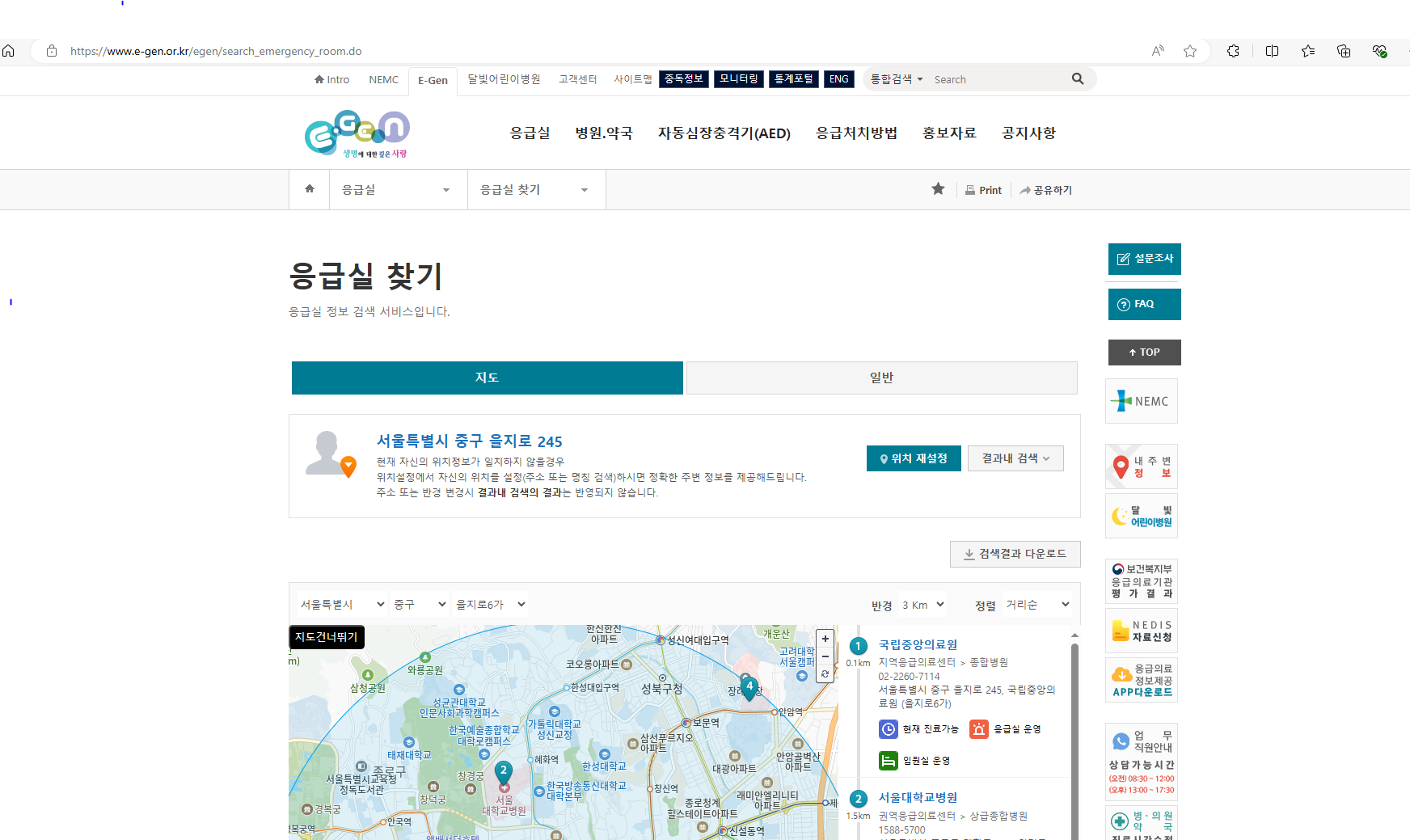Change the 반경 radius dropdown from 3 Km
1410x840 pixels.
pos(922,604)
